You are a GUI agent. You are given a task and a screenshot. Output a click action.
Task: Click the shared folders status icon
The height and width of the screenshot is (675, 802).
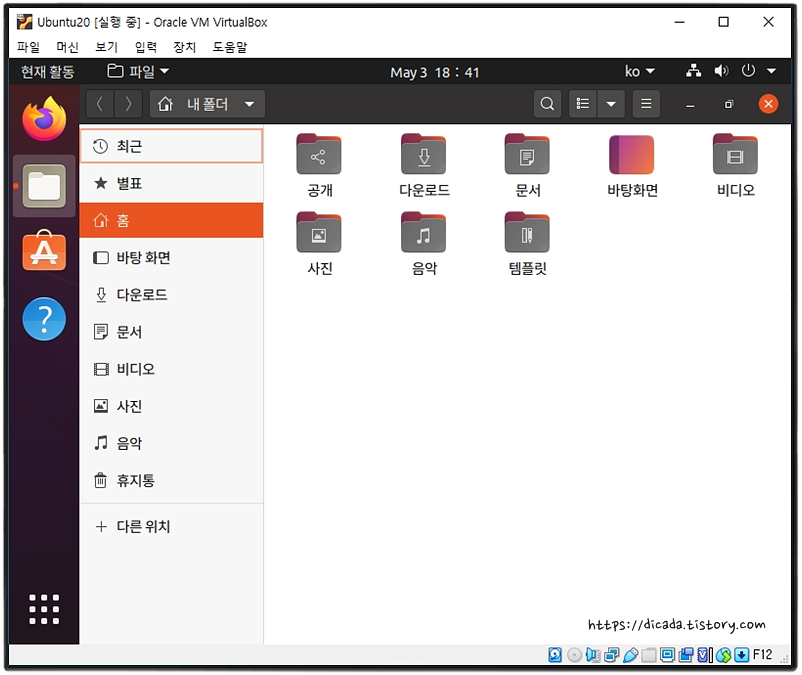tap(649, 655)
